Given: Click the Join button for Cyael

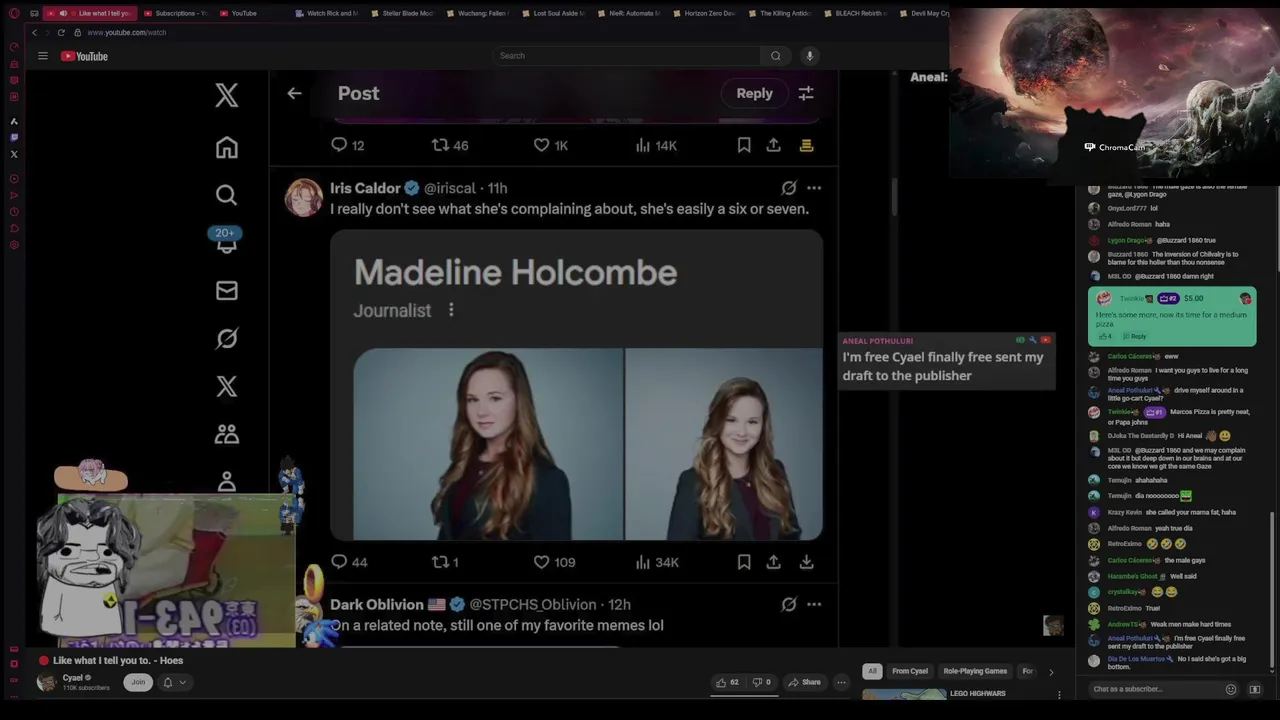Looking at the screenshot, I should click(x=138, y=682).
